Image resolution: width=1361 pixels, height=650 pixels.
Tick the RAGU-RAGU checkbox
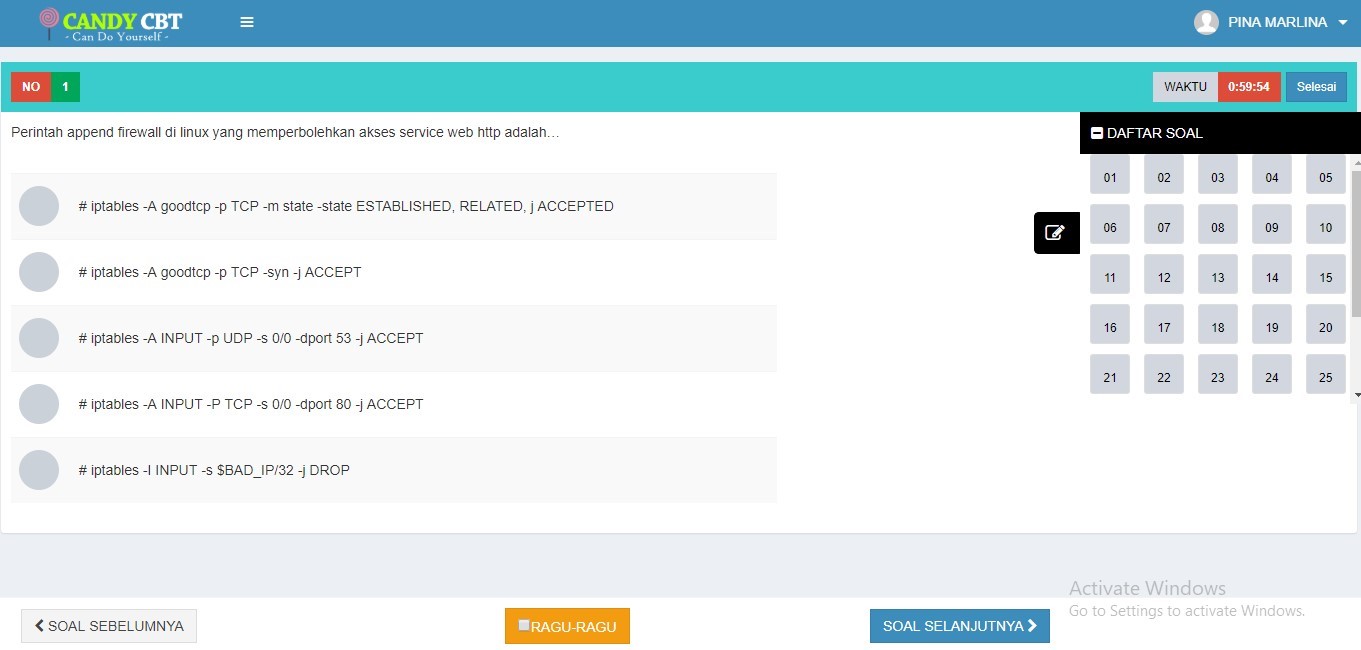click(524, 625)
